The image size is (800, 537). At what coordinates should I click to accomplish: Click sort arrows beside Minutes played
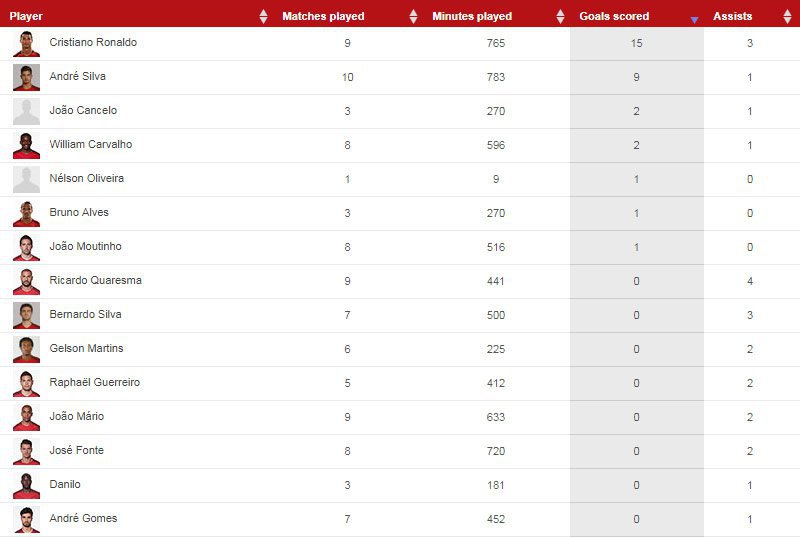tap(561, 16)
